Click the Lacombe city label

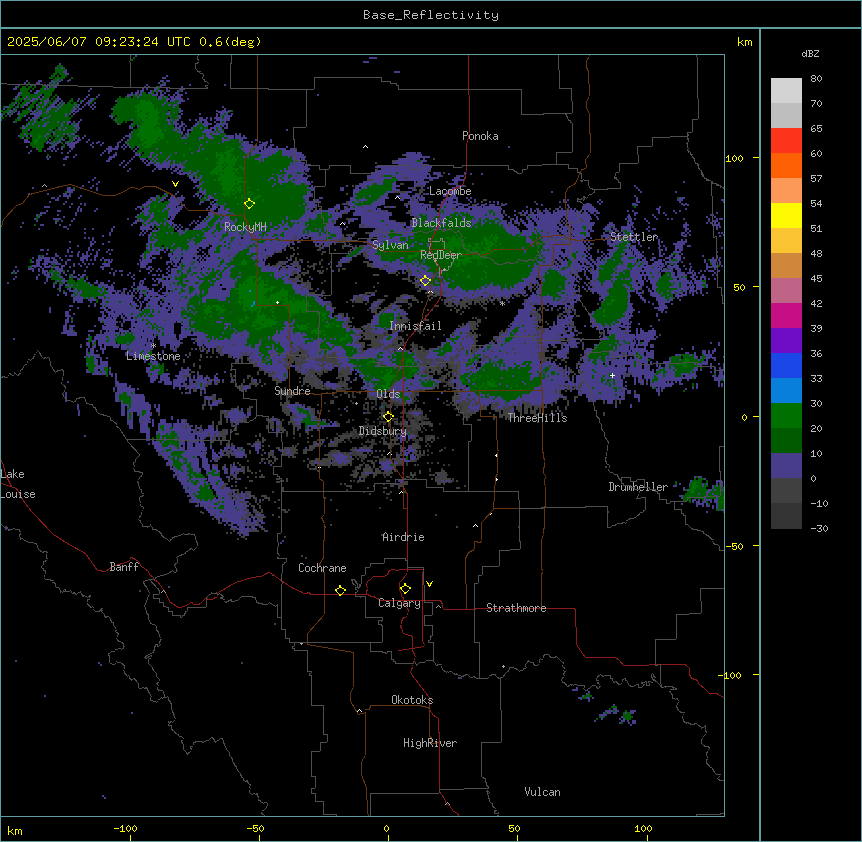pyautogui.click(x=450, y=191)
